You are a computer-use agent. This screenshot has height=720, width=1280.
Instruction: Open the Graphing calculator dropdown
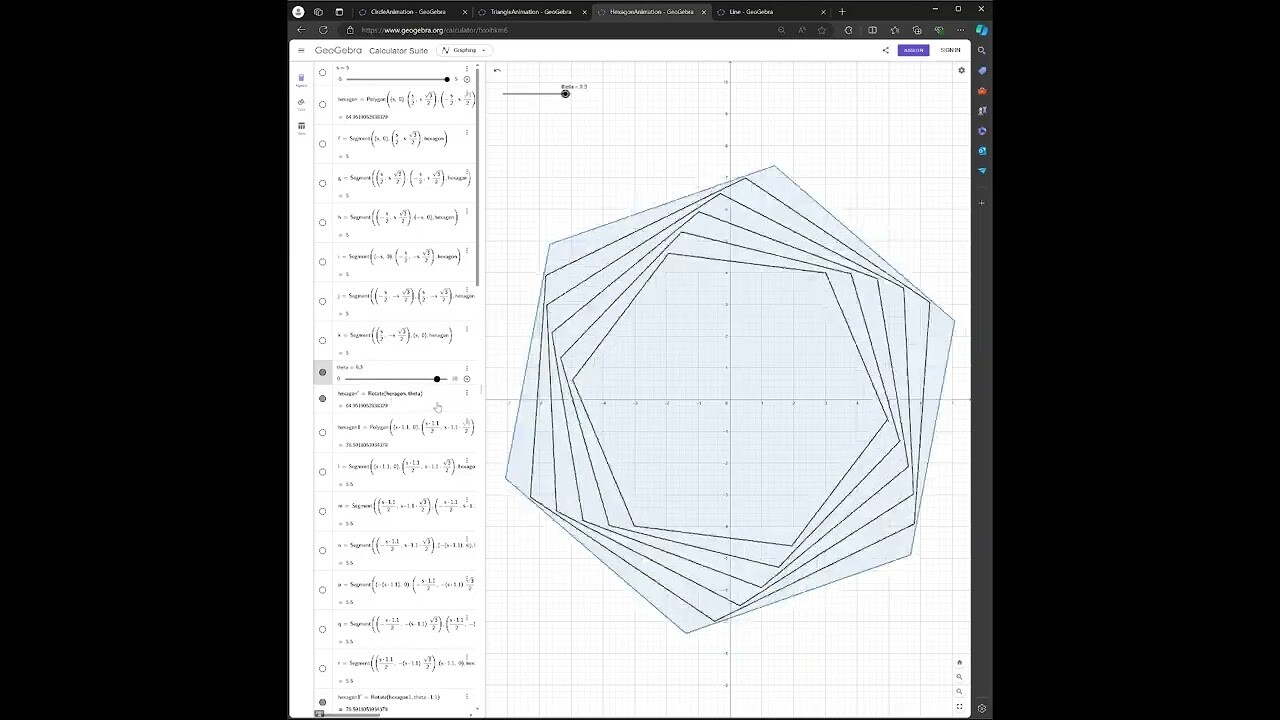(463, 50)
